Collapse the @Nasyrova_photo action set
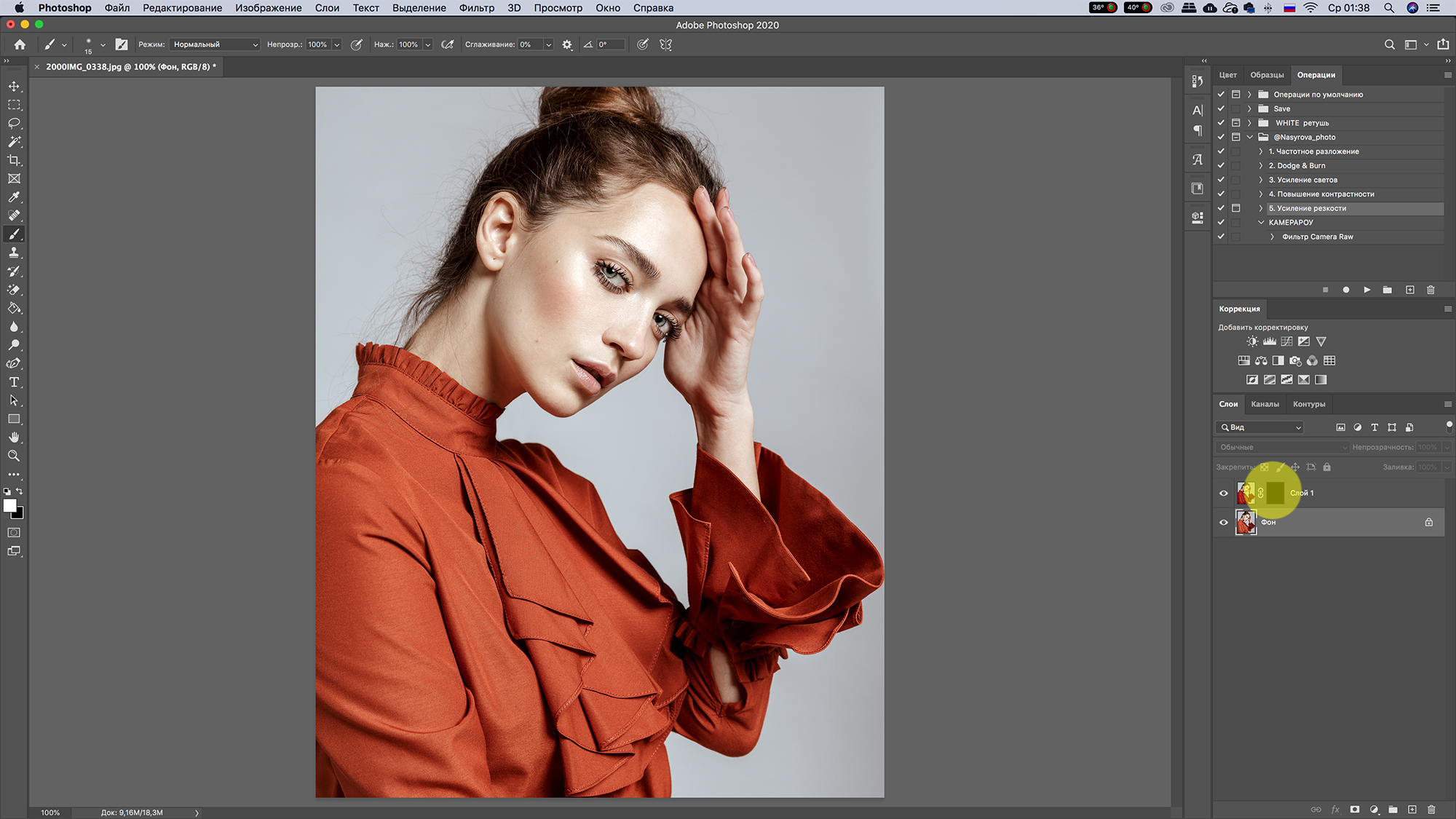Viewport: 1456px width, 819px height. coord(1250,138)
